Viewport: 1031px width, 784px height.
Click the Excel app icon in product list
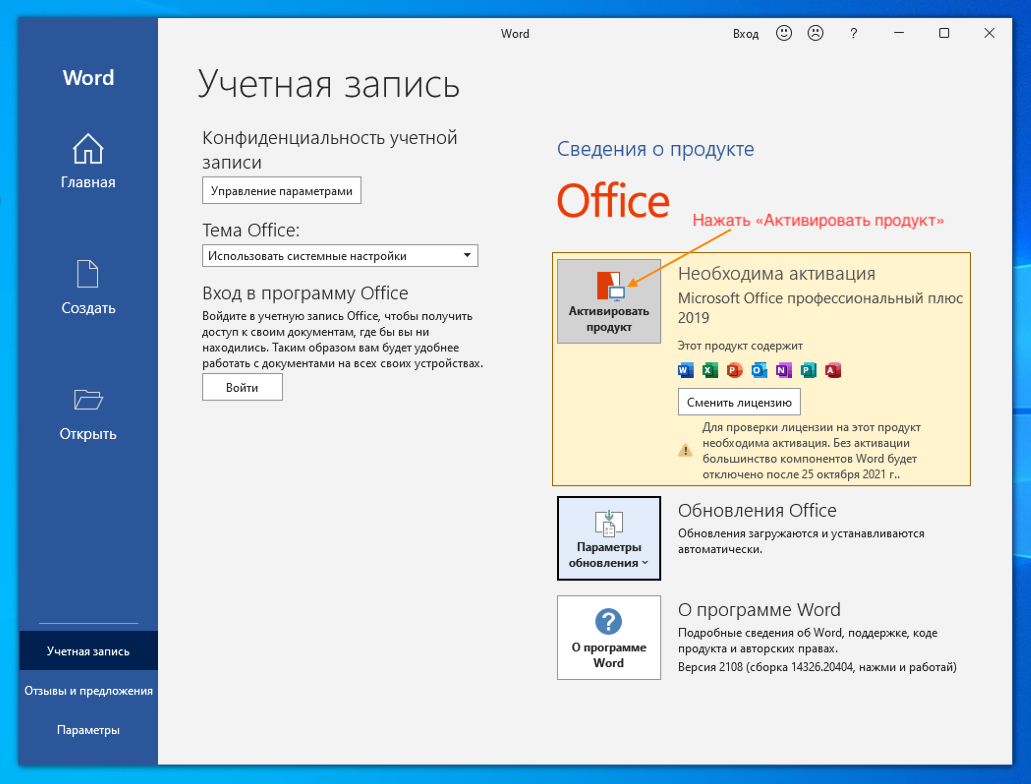709,370
